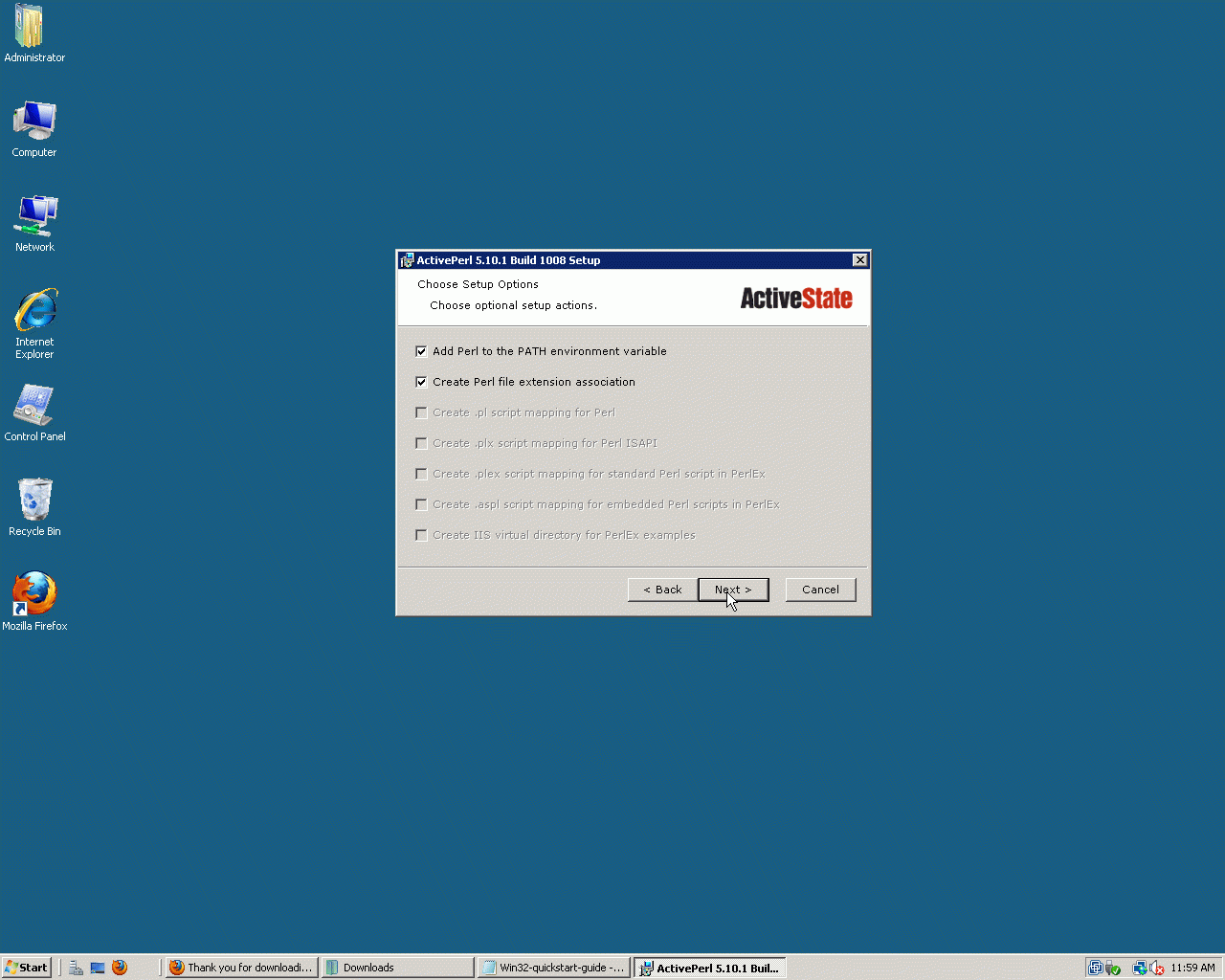Click the VMware Tools tray icon
Screen dimensions: 1225x980
(x=1096, y=968)
